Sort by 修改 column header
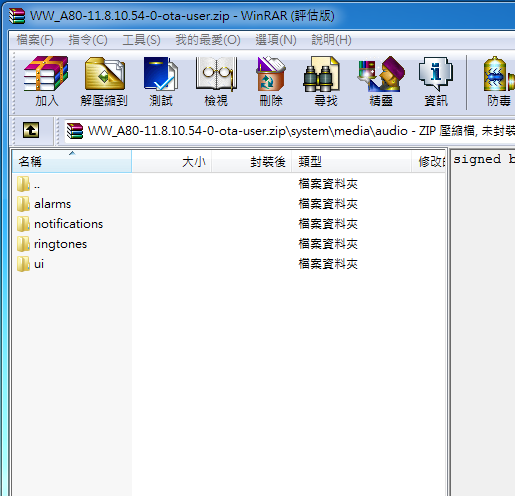 click(x=429, y=162)
